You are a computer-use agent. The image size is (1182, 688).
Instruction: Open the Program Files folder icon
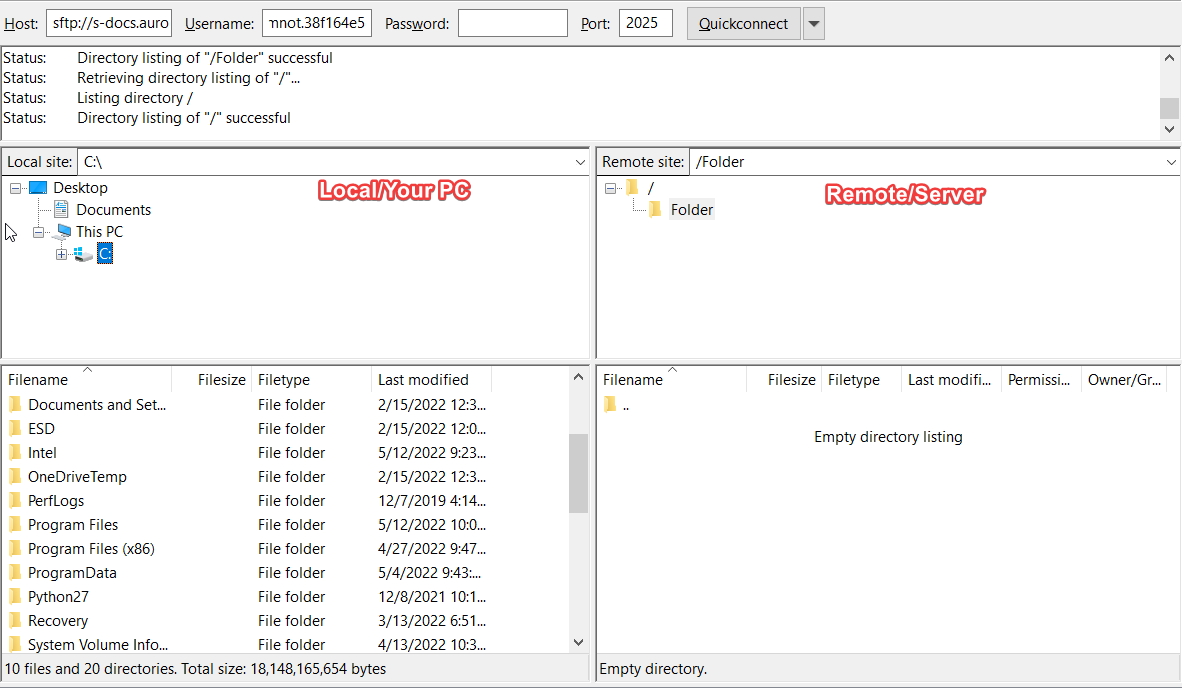coord(14,524)
